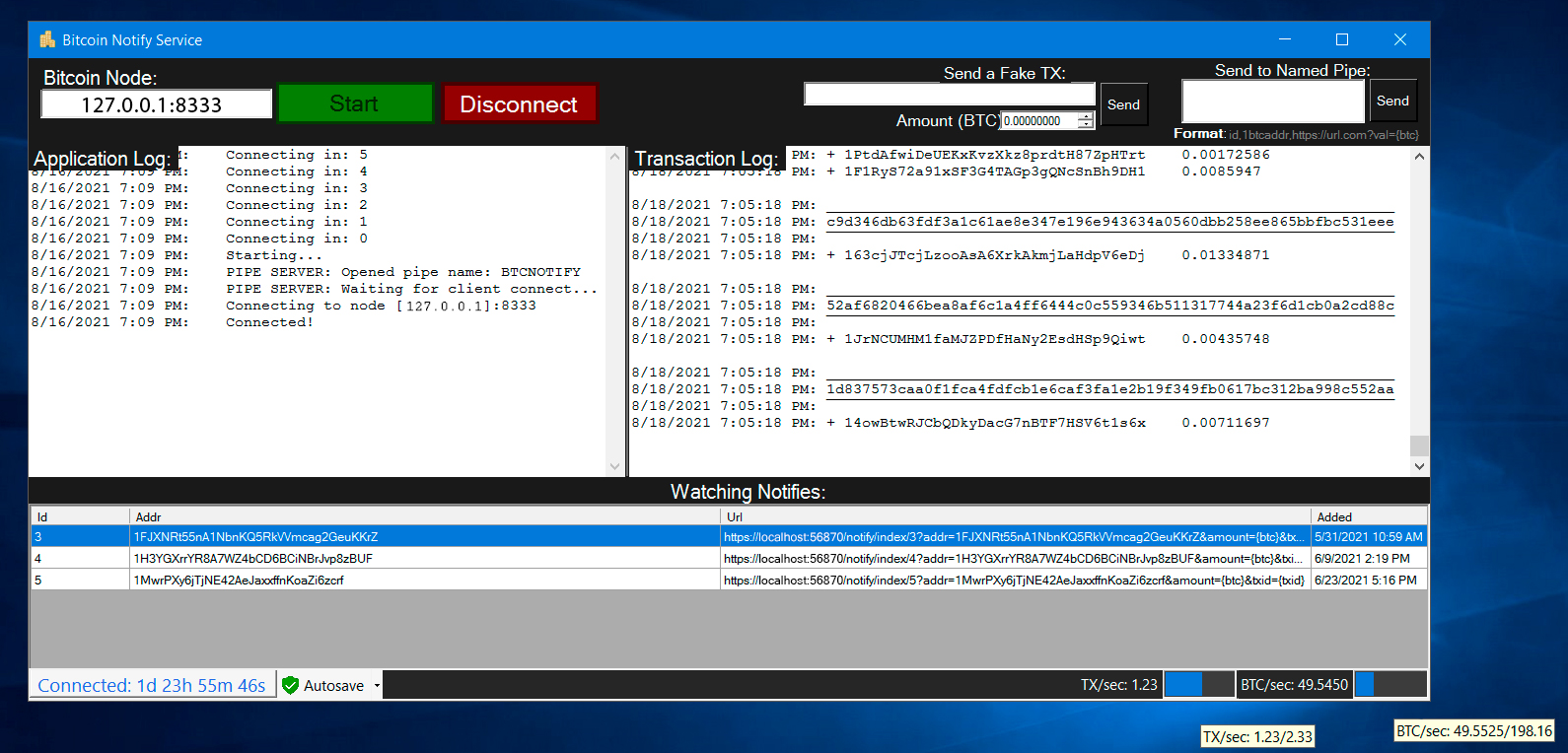Click transaction hash starting with 52af6820466bea8a
Screen dimensions: 1568x753
[1110, 306]
